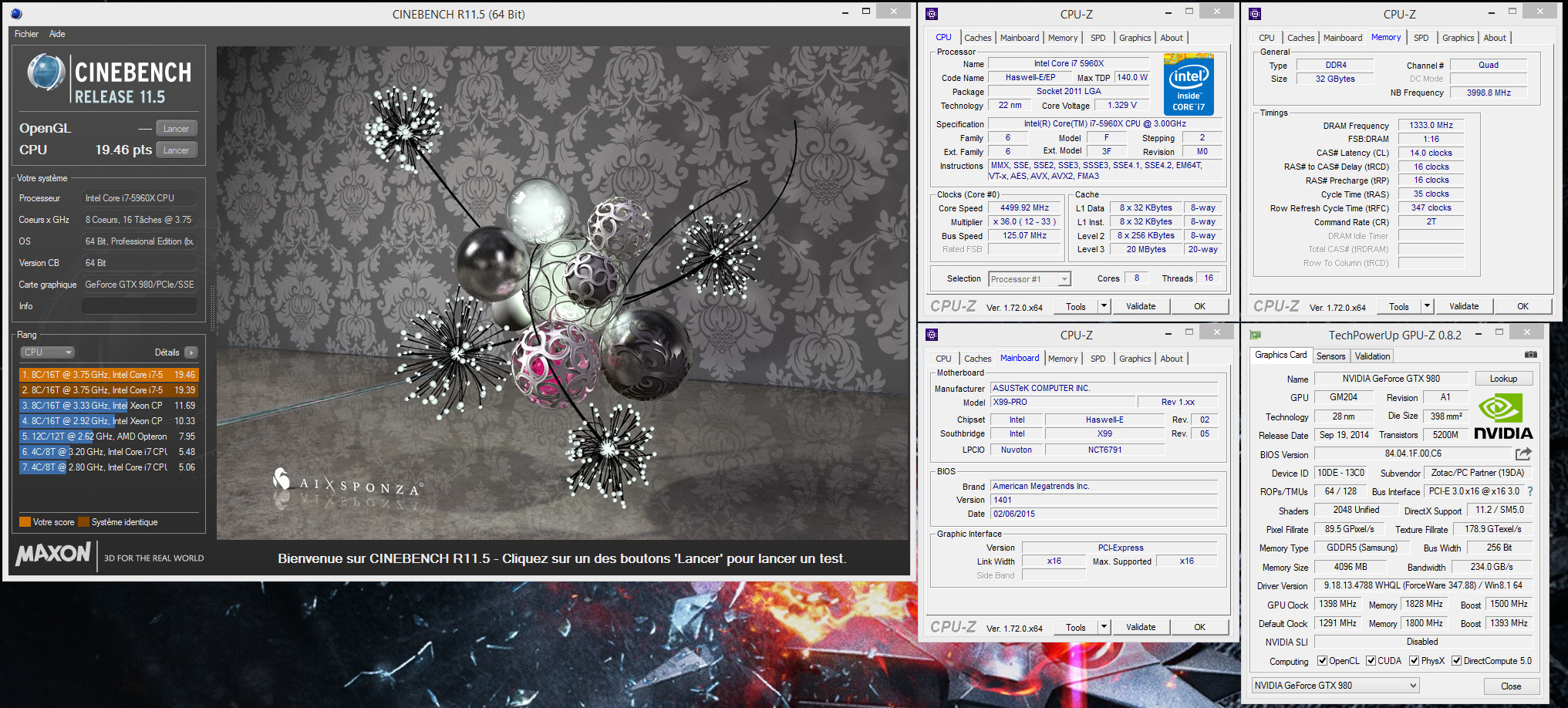Toggle the CUDA checkbox
The height and width of the screenshot is (708, 1568).
click(x=1371, y=661)
